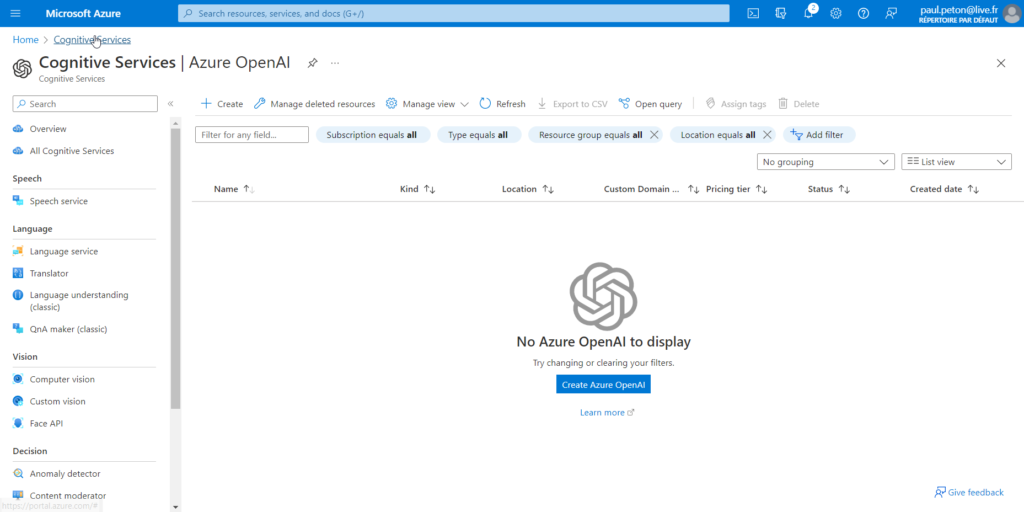Click Open query
This screenshot has height=512, width=1024.
(x=650, y=104)
